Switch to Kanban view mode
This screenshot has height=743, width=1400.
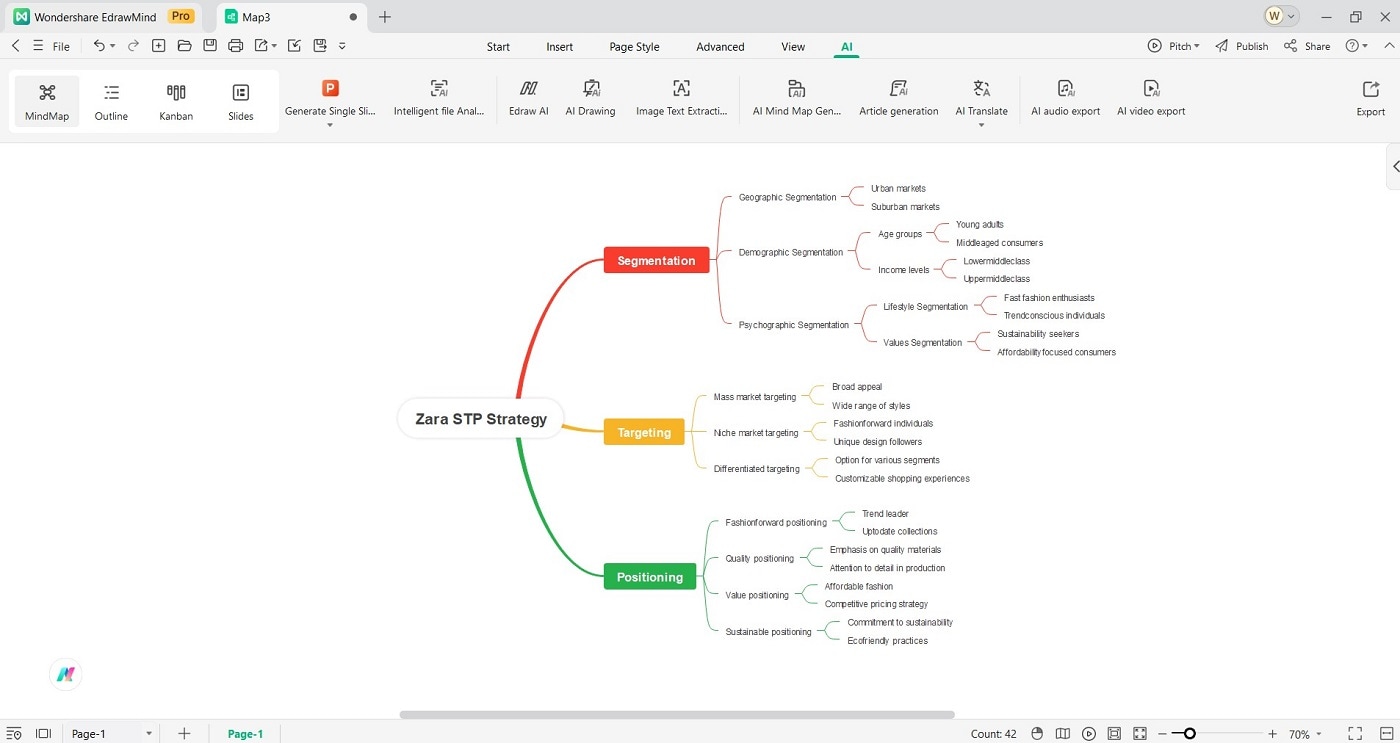176,102
